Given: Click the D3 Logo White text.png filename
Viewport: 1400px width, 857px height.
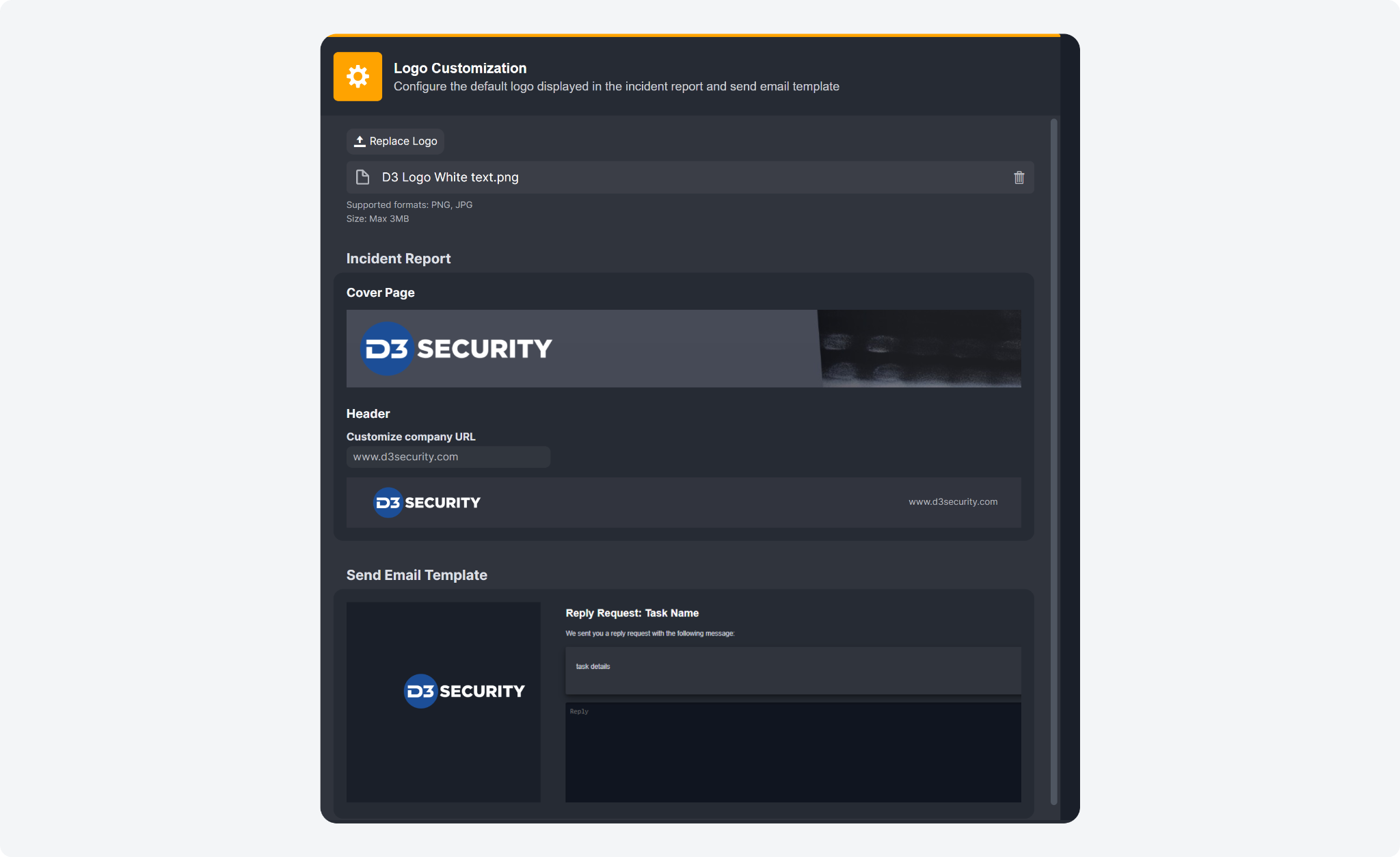Looking at the screenshot, I should (450, 178).
